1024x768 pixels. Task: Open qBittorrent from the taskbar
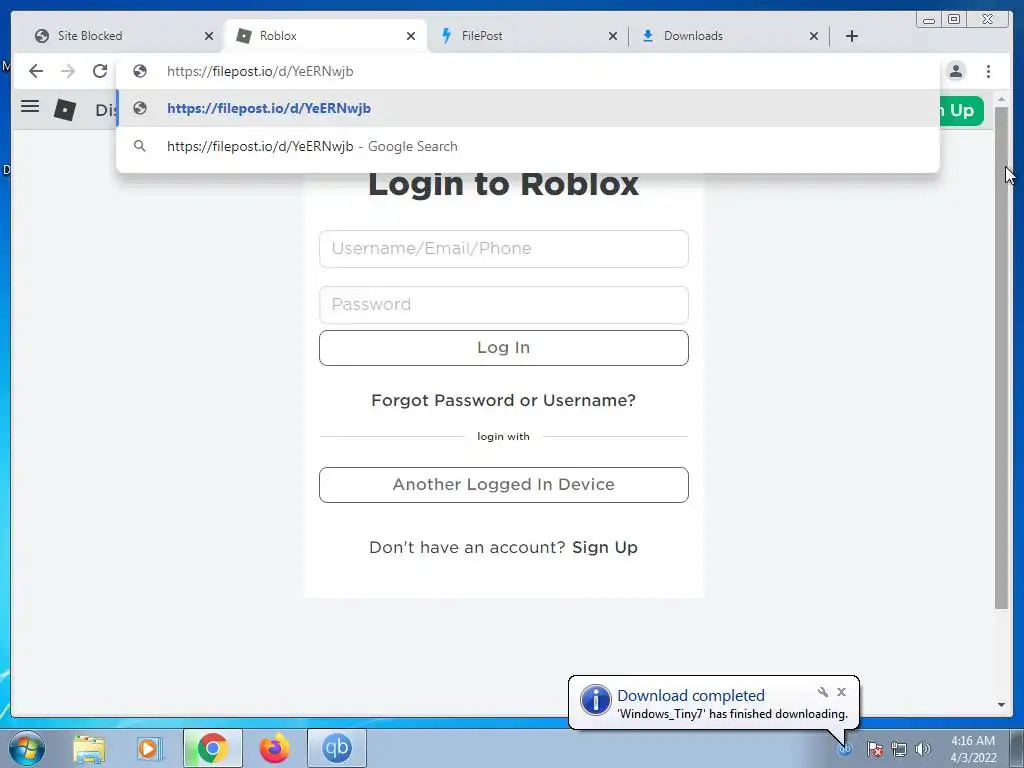pyautogui.click(x=337, y=748)
